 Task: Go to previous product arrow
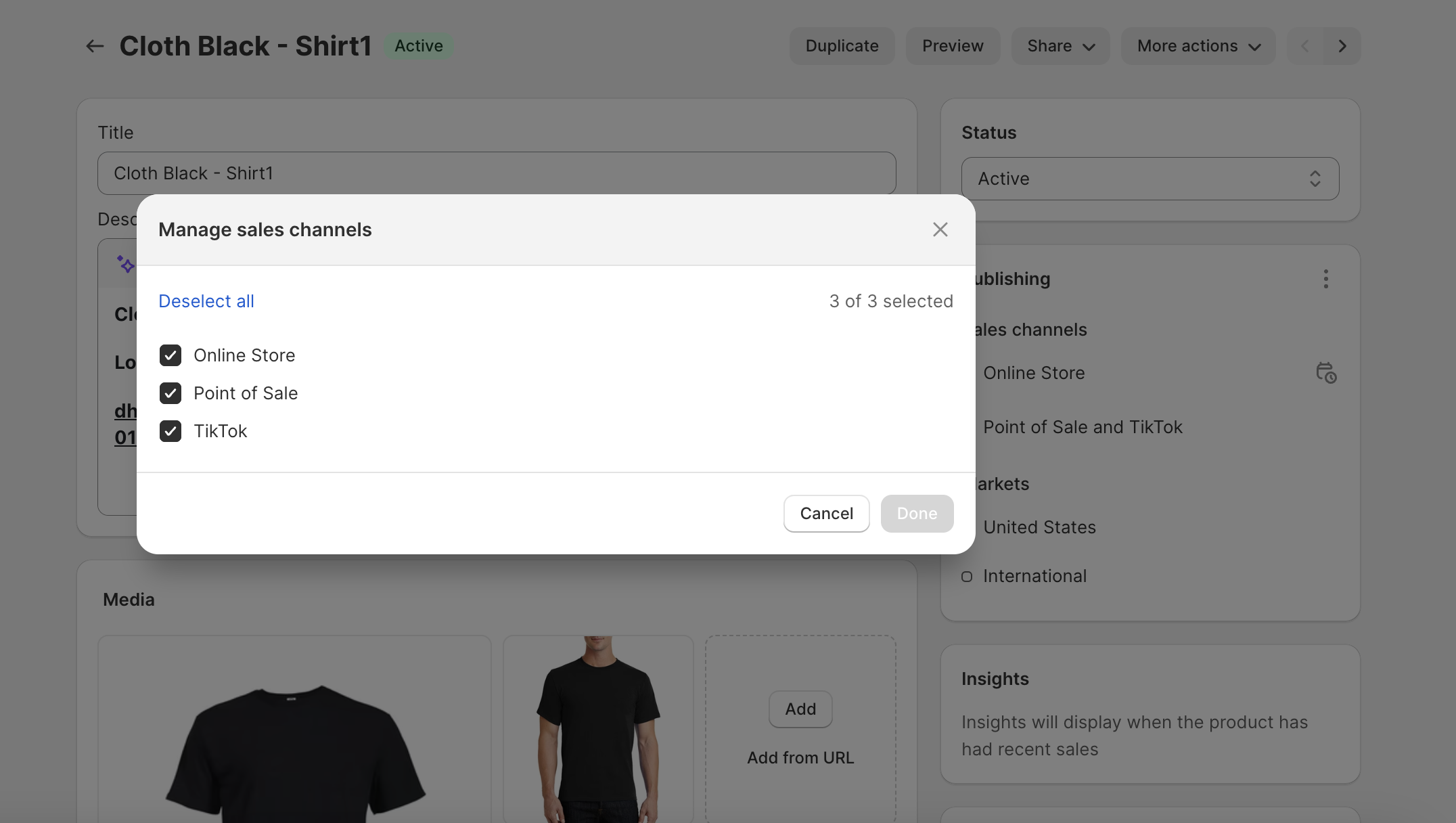click(x=1305, y=46)
